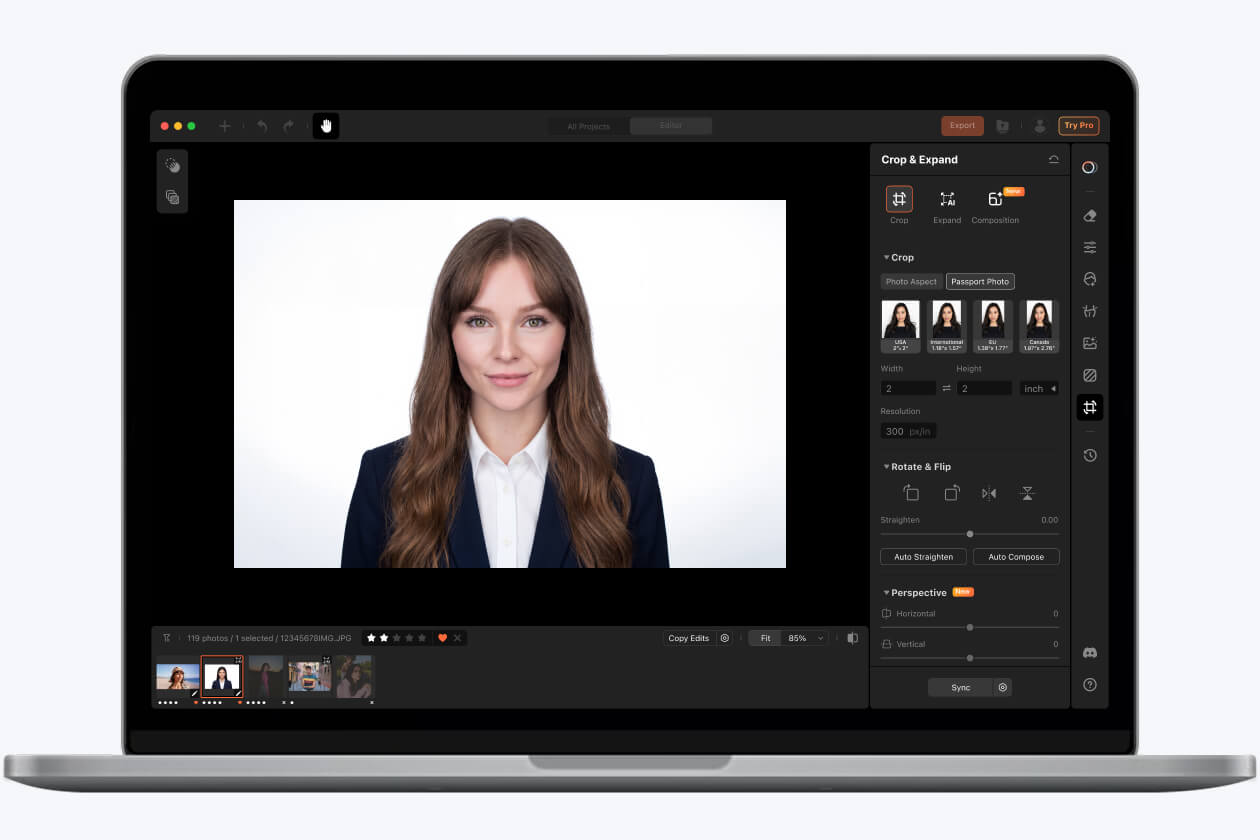Open the inch unit dropdown
This screenshot has height=840, width=1260.
(x=1040, y=388)
